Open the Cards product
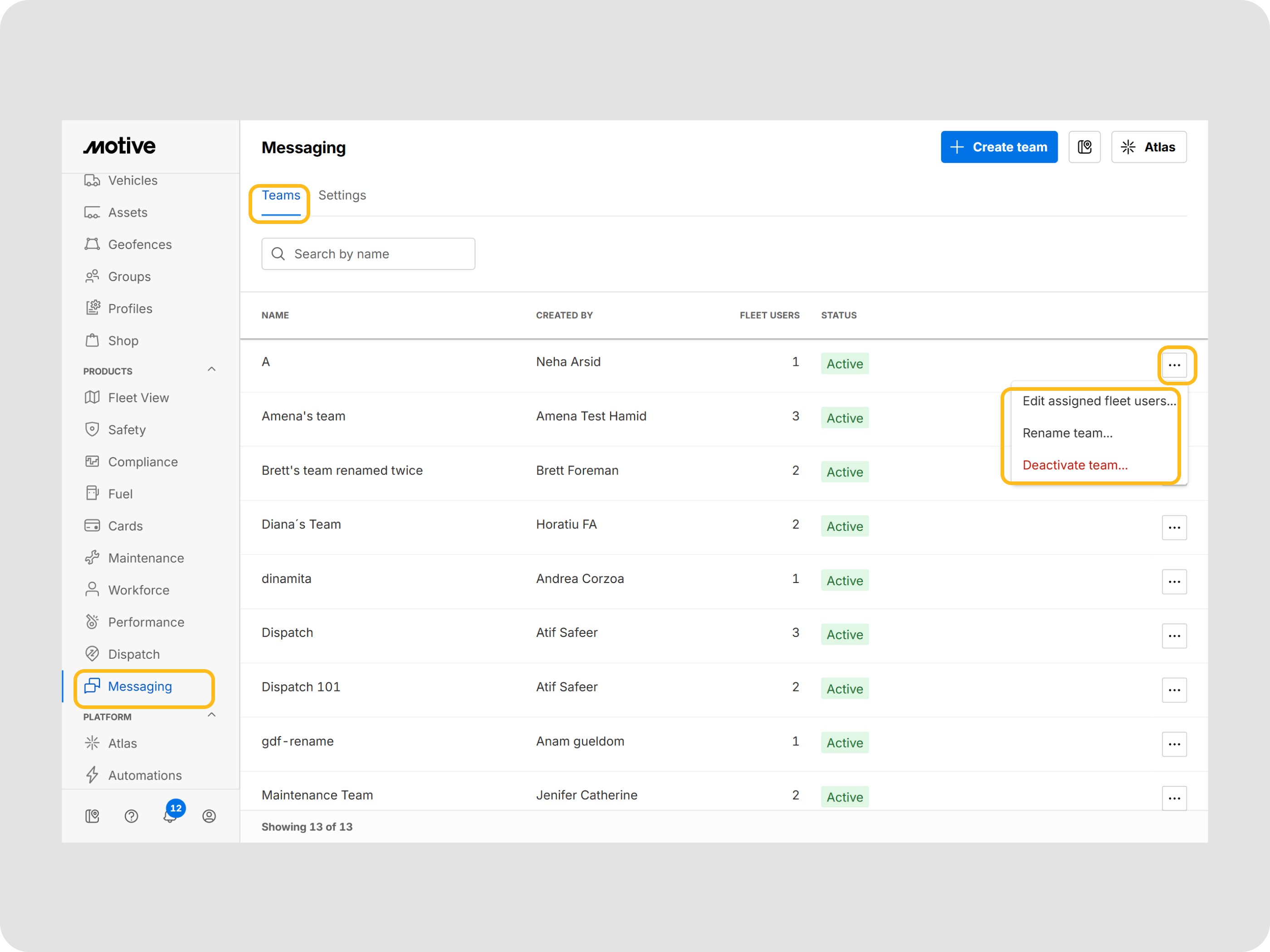 pyautogui.click(x=113, y=526)
